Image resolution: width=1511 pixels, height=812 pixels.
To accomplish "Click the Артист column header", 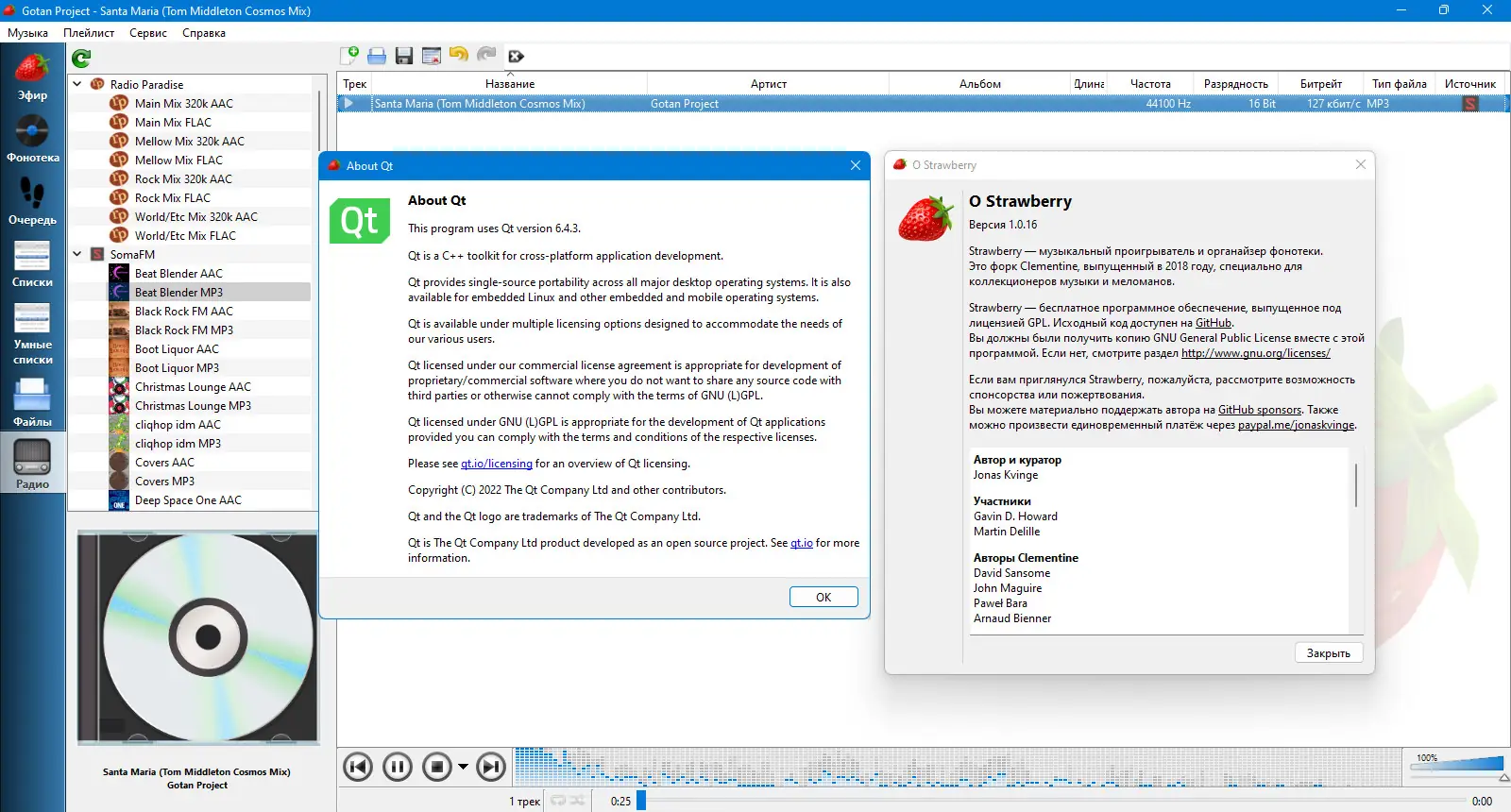I will tap(769, 84).
